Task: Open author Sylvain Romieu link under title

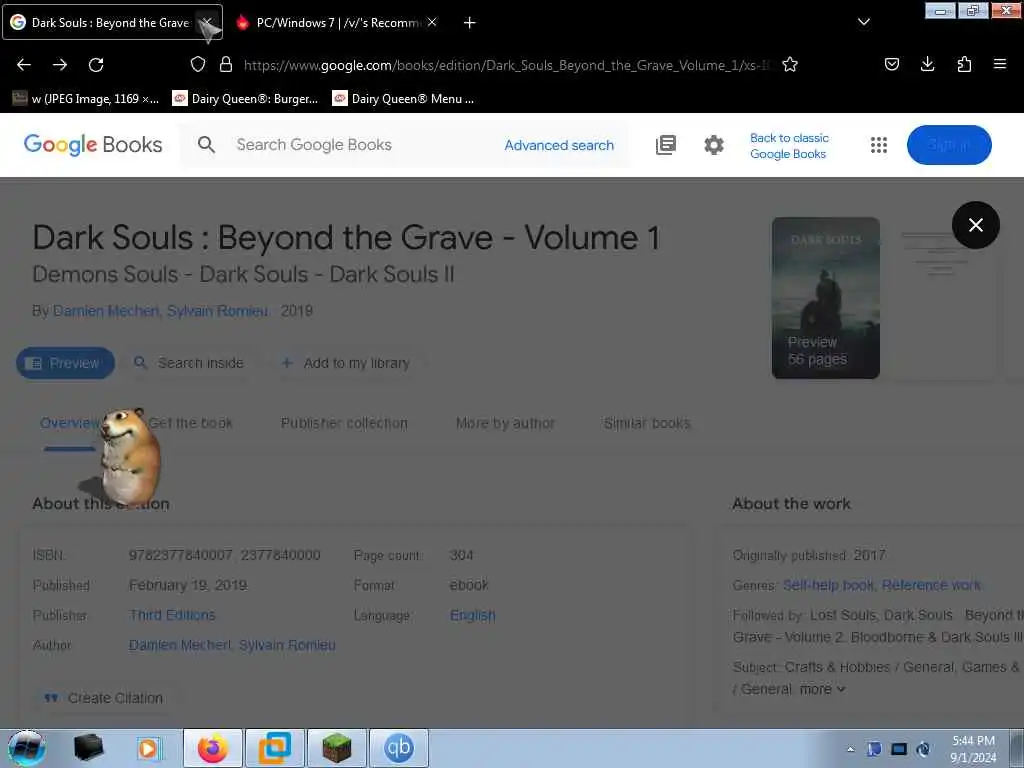Action: [x=217, y=311]
